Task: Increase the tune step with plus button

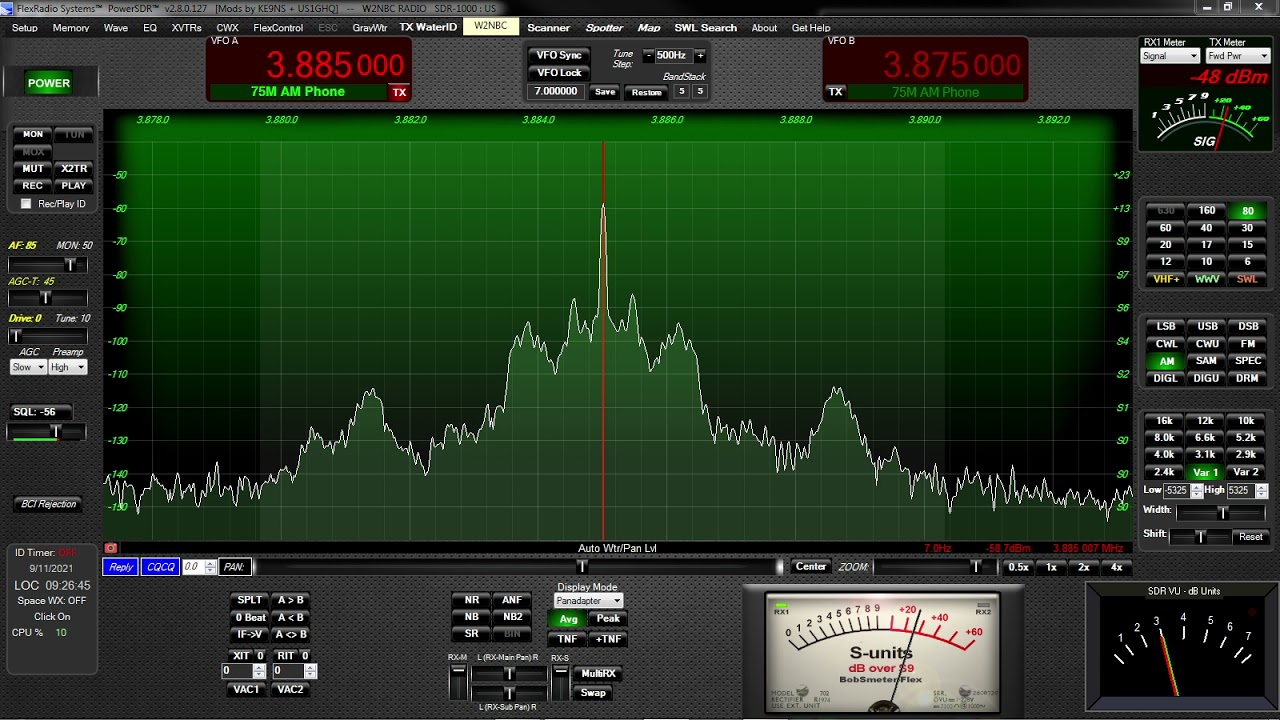Action: [700, 56]
